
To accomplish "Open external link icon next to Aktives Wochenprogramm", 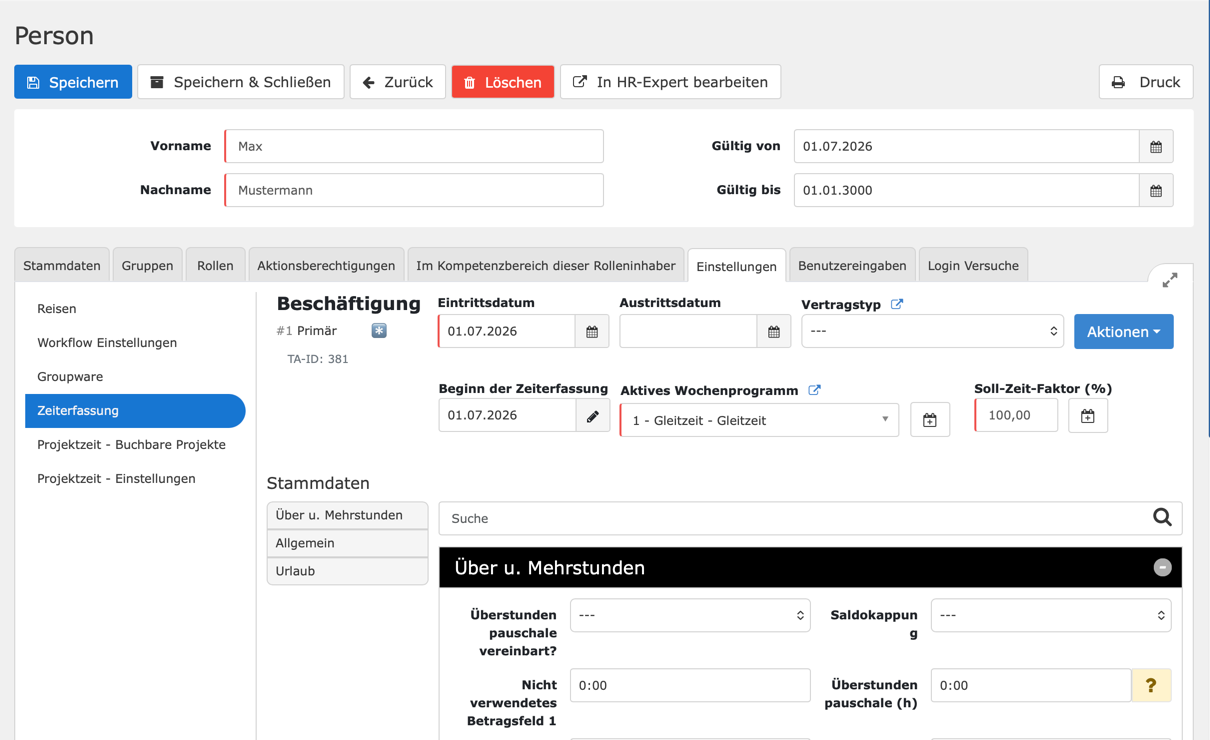I will (x=815, y=390).
